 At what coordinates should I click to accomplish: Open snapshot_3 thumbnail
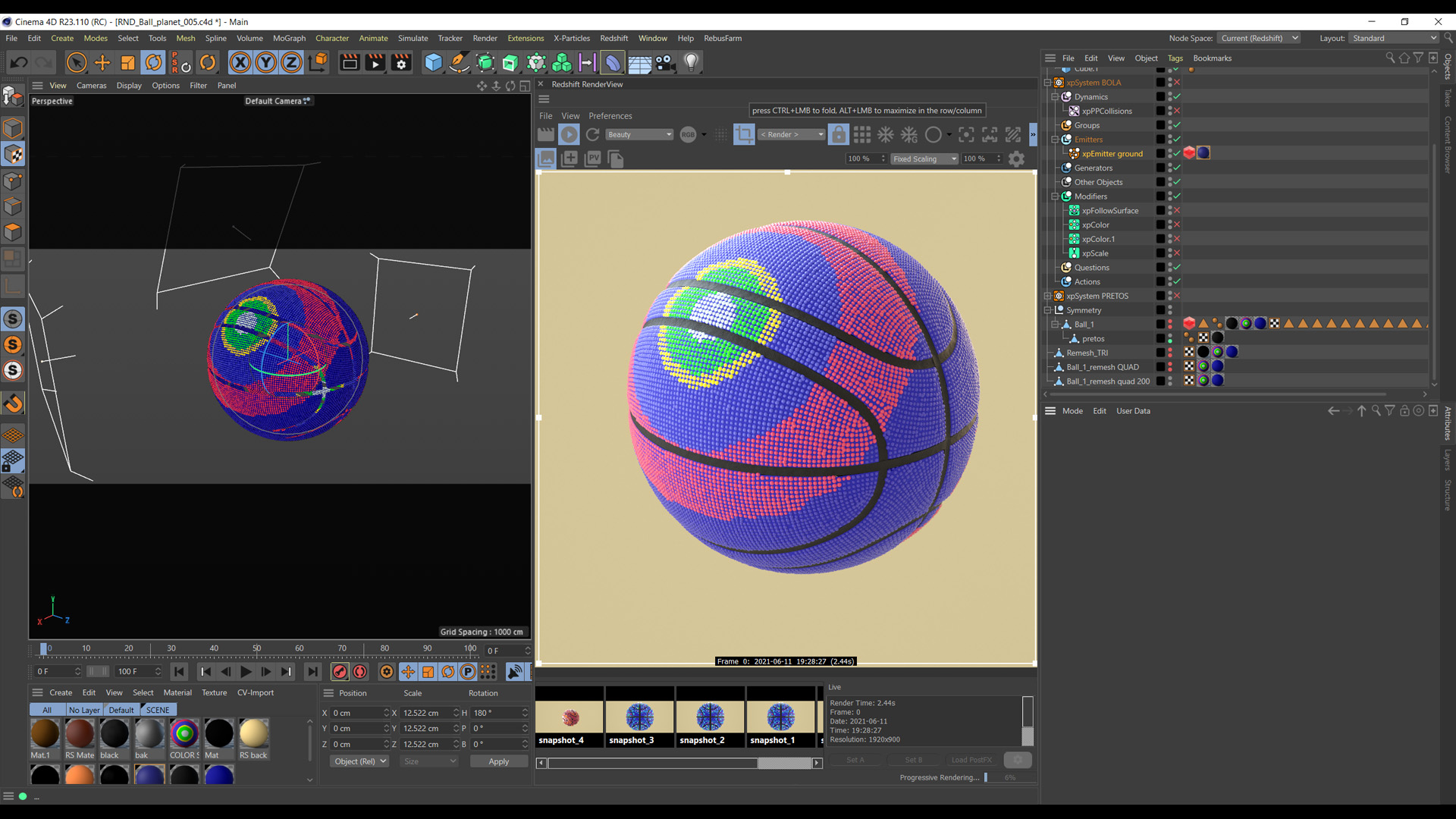tap(639, 717)
